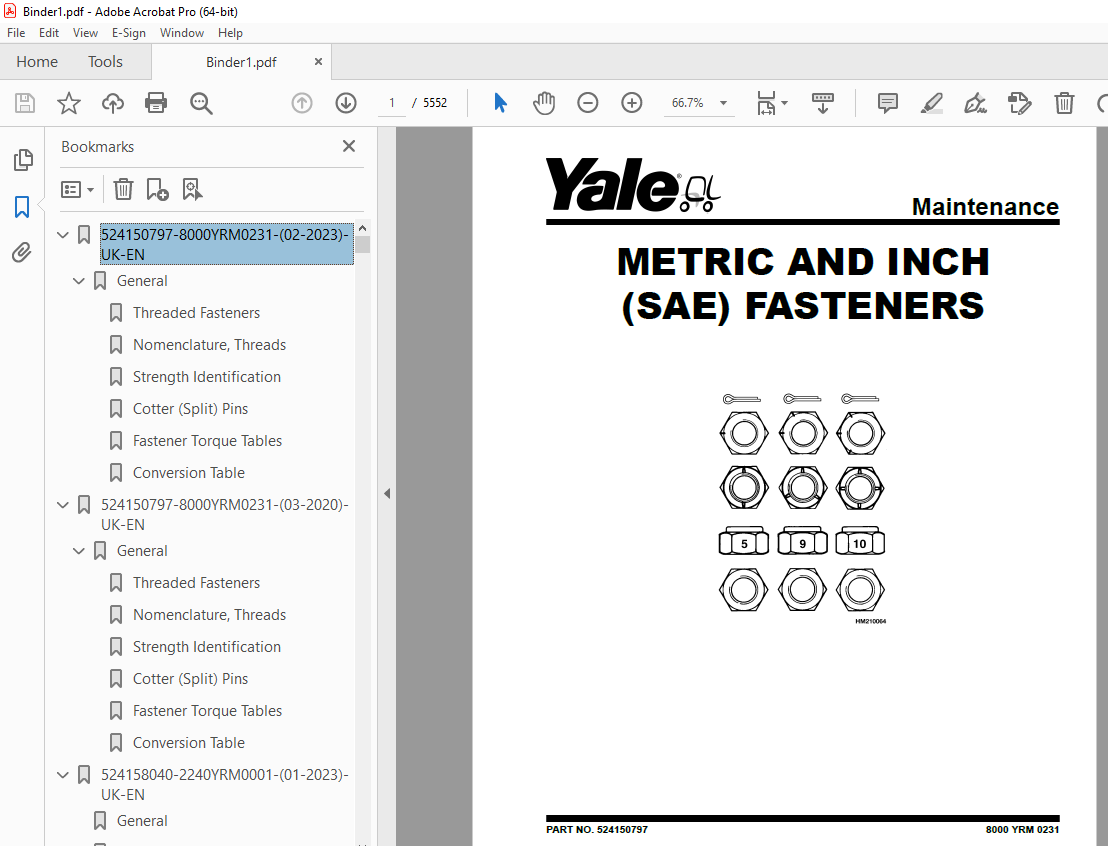Select the Binder1.pdf document tab
The width and height of the screenshot is (1108, 846).
tap(241, 62)
